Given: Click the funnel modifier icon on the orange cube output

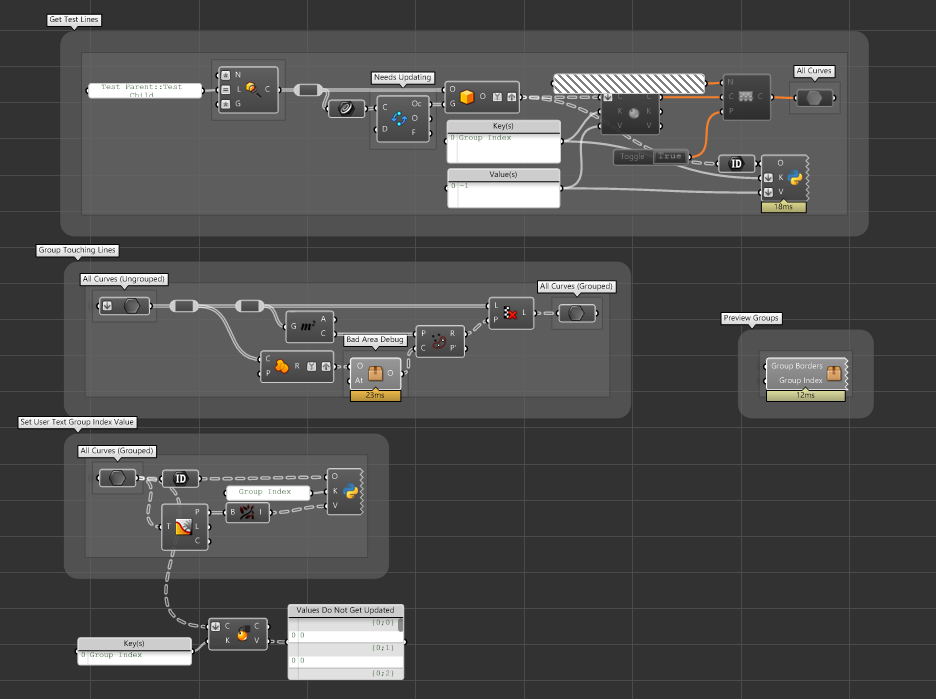Looking at the screenshot, I should [497, 97].
